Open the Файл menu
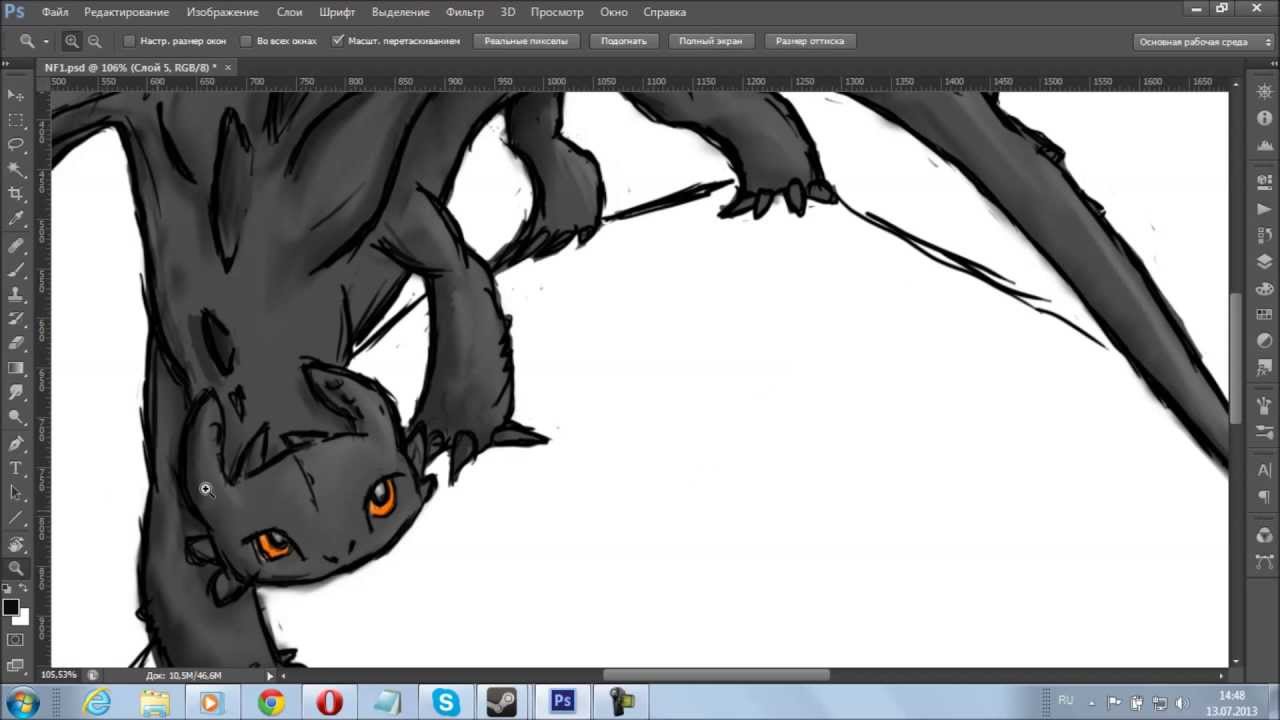Viewport: 1280px width, 720px height. [55, 12]
